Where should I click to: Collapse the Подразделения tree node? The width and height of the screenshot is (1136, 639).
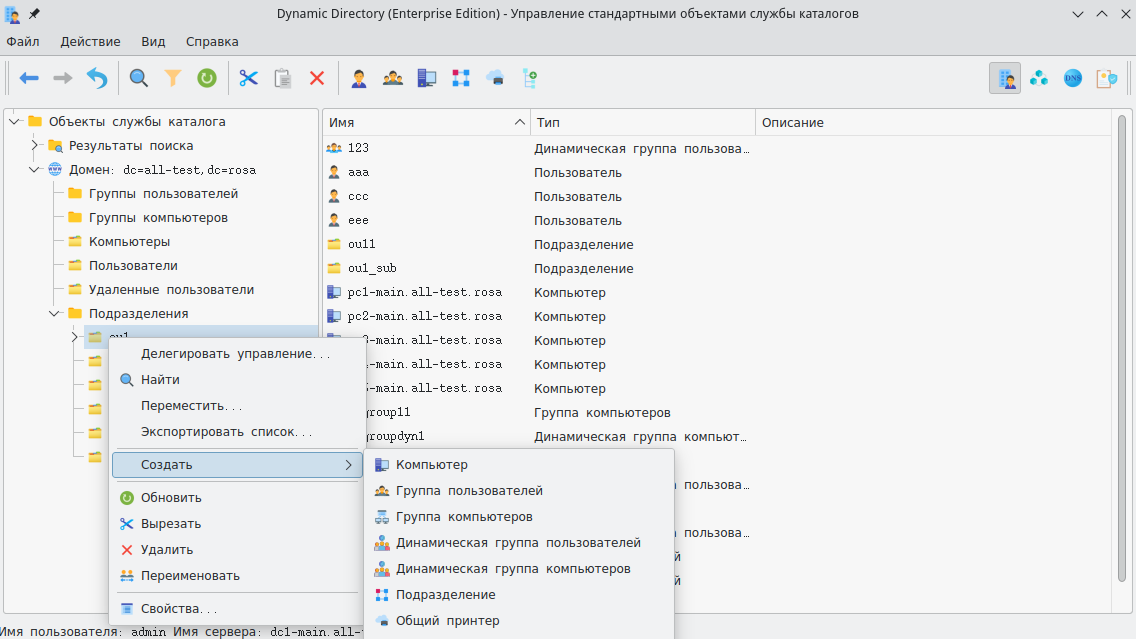pyautogui.click(x=54, y=314)
